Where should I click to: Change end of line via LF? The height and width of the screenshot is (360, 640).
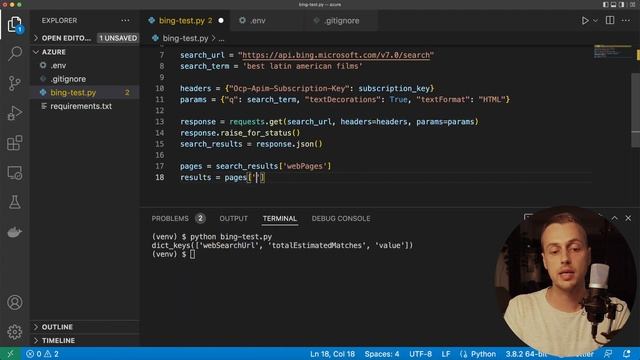(x=446, y=354)
